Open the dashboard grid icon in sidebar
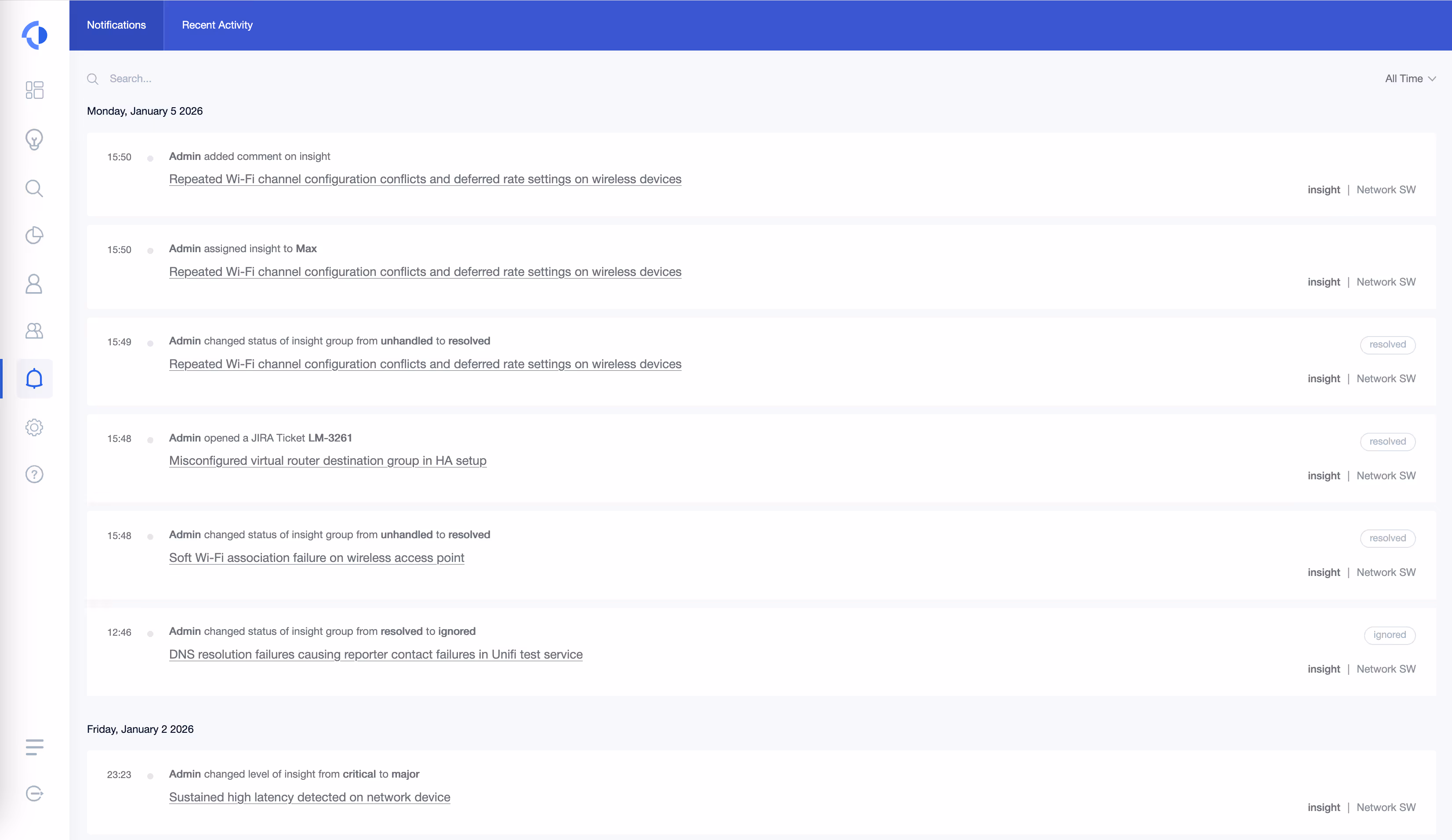 (x=35, y=90)
